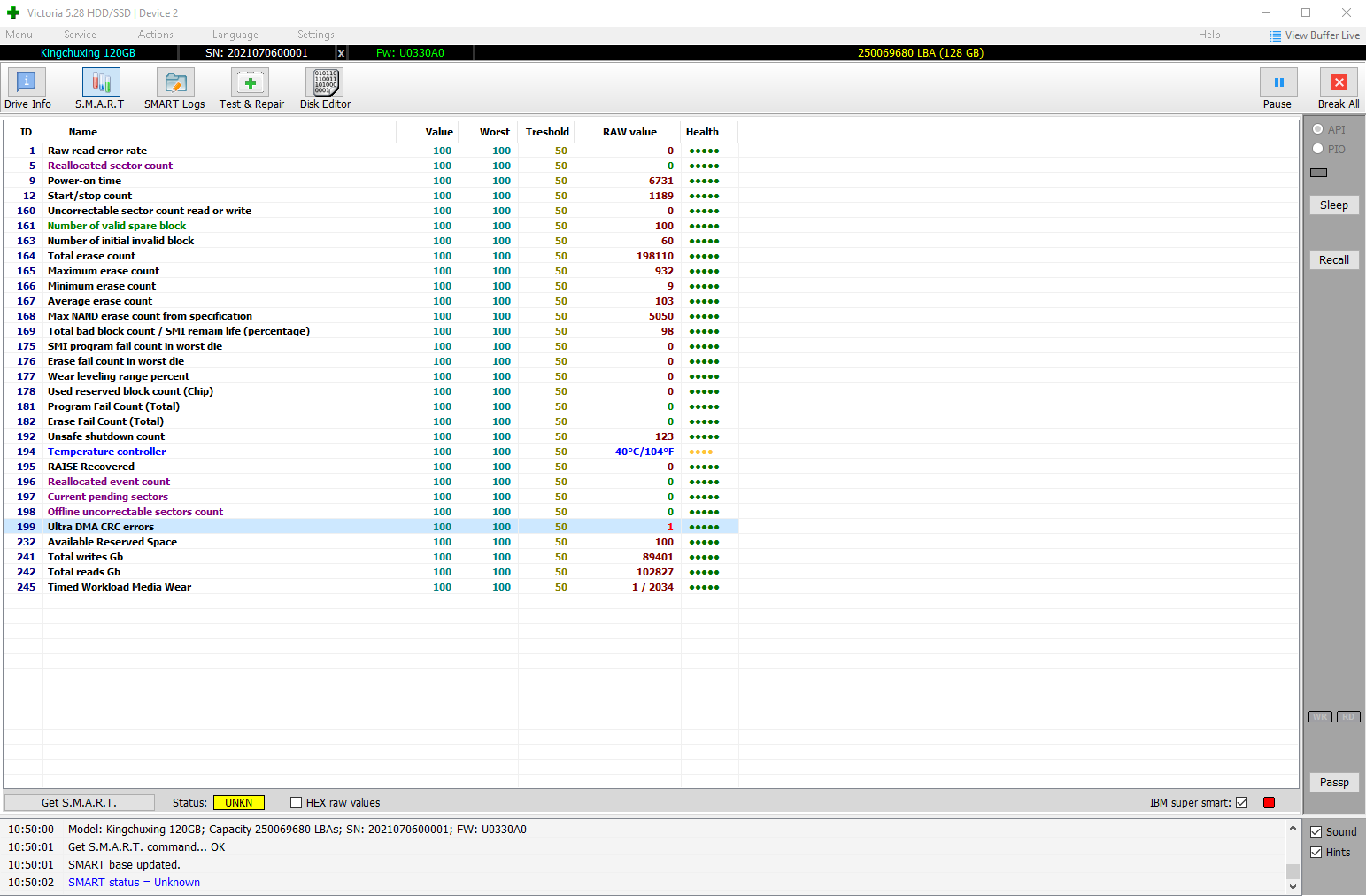
Task: Select the PIO radio button
Action: click(x=1318, y=149)
